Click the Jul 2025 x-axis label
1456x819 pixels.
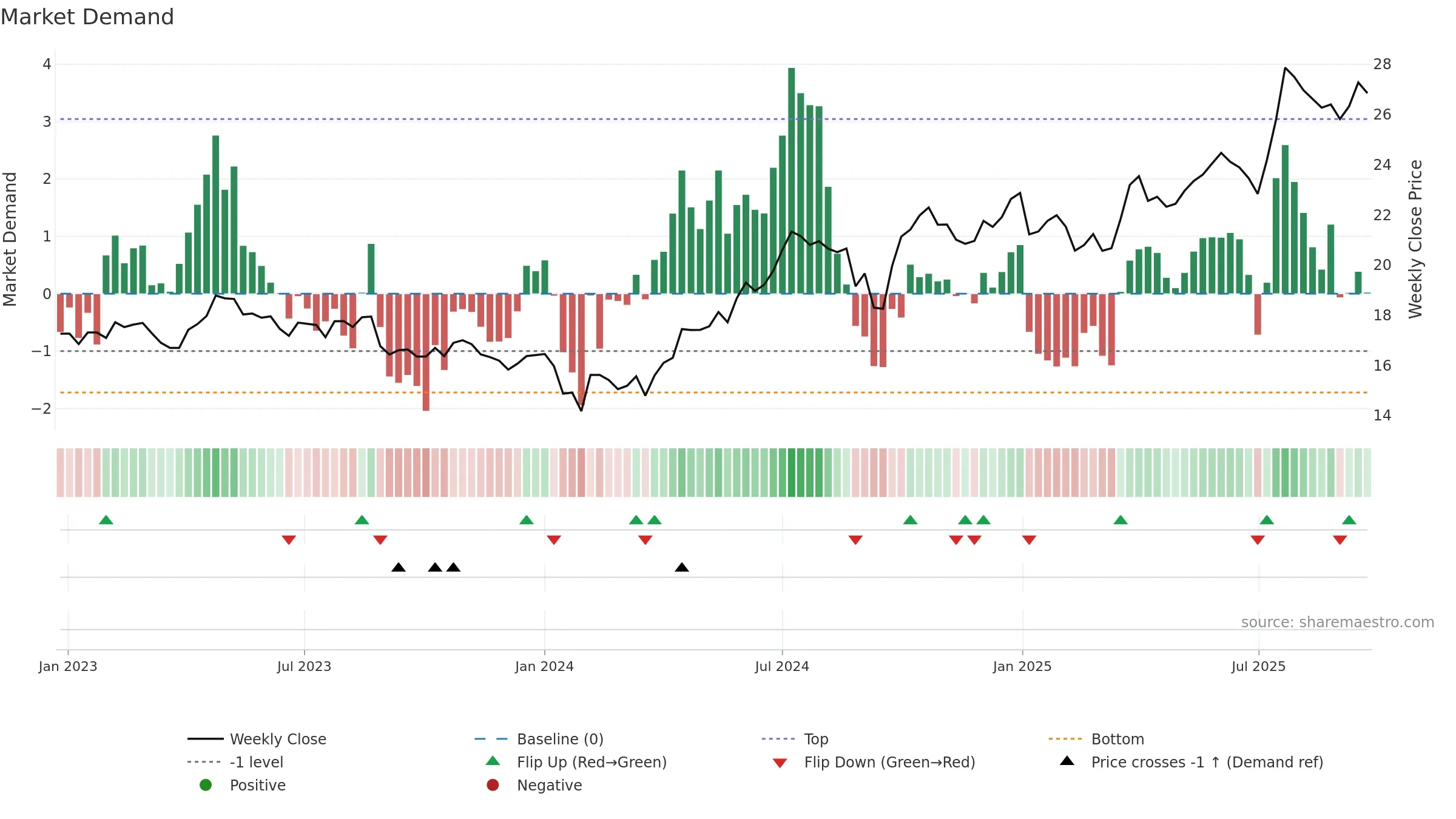coord(1258,666)
